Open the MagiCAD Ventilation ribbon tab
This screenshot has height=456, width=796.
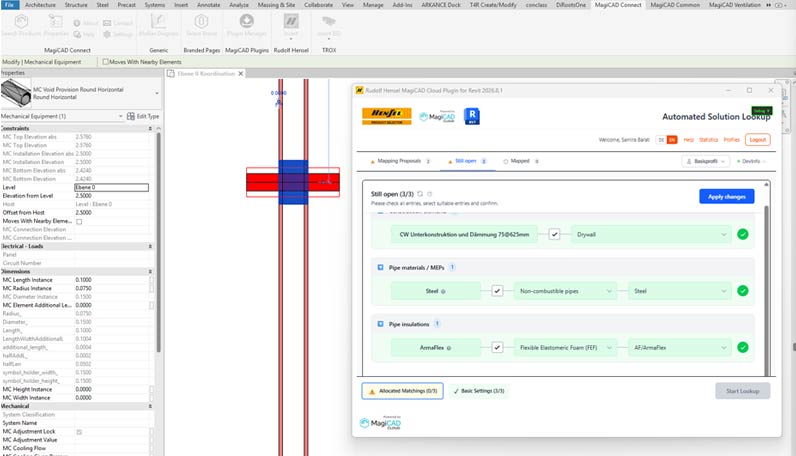pyautogui.click(x=735, y=5)
